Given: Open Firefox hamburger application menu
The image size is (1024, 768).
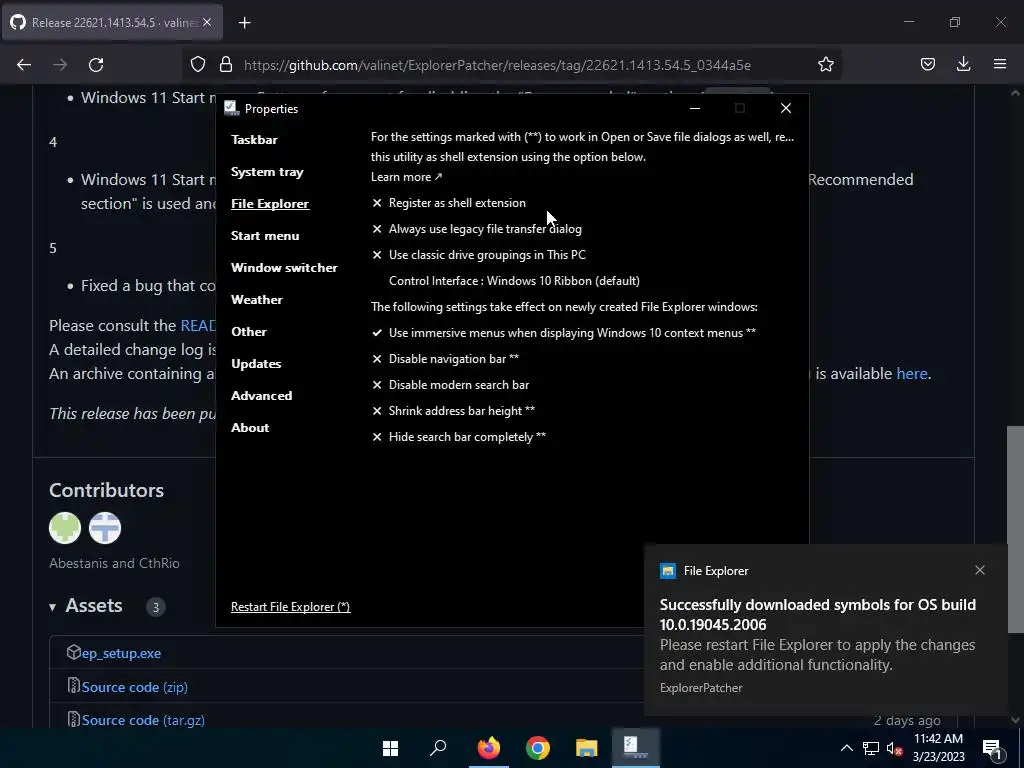Looking at the screenshot, I should [x=1000, y=65].
